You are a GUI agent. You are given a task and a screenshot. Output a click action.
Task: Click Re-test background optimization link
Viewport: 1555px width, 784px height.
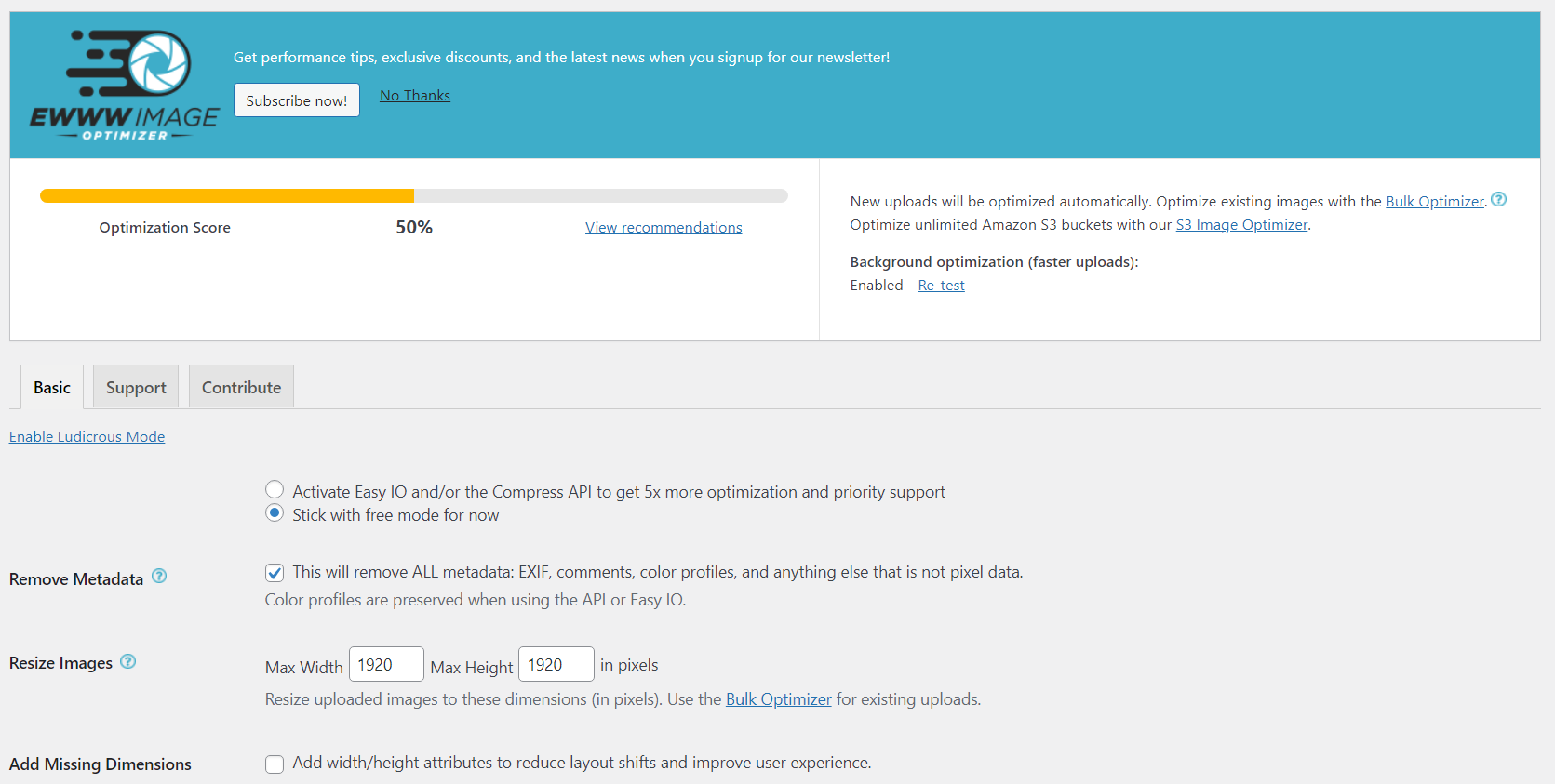941,286
